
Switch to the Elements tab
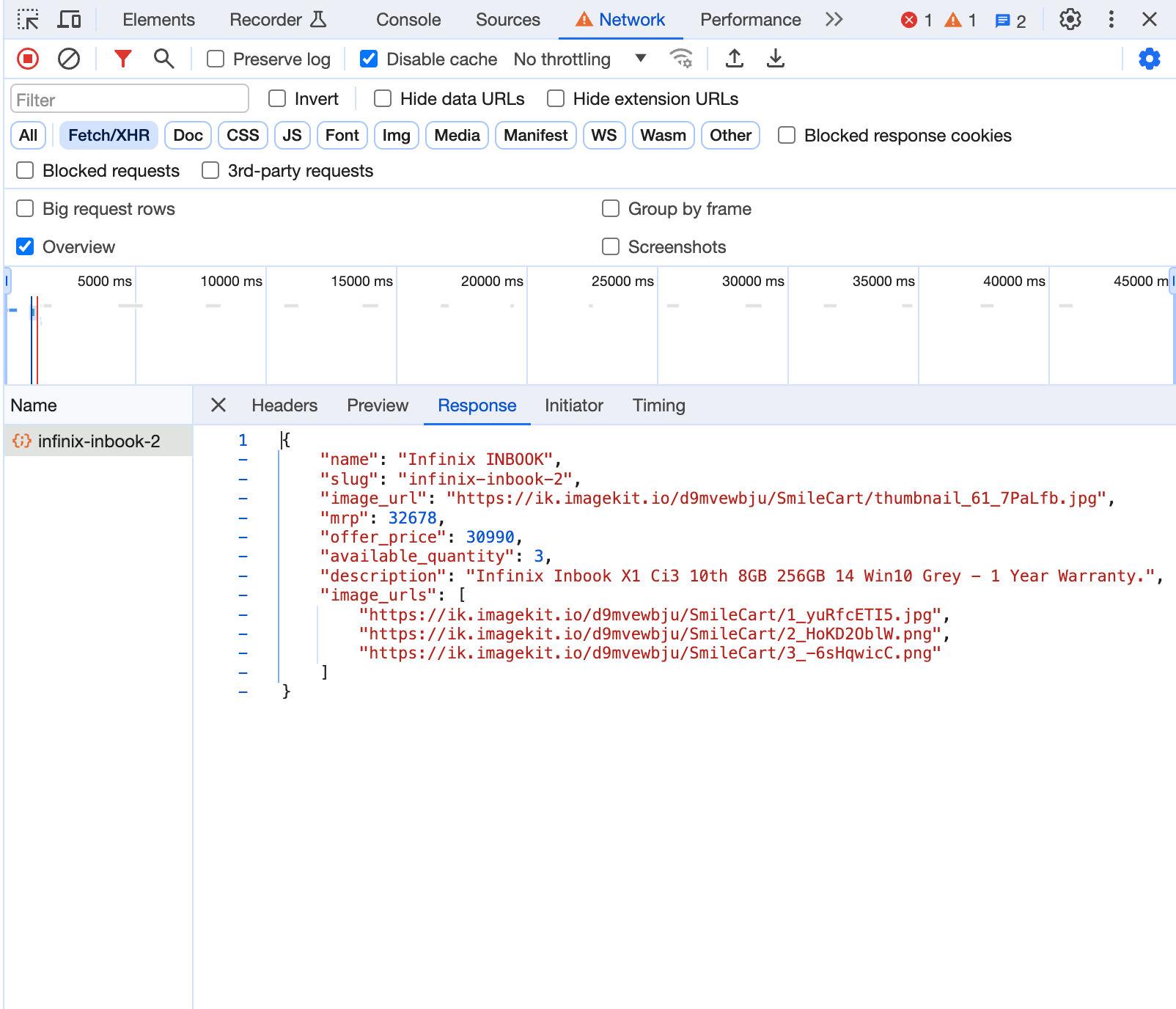point(159,20)
